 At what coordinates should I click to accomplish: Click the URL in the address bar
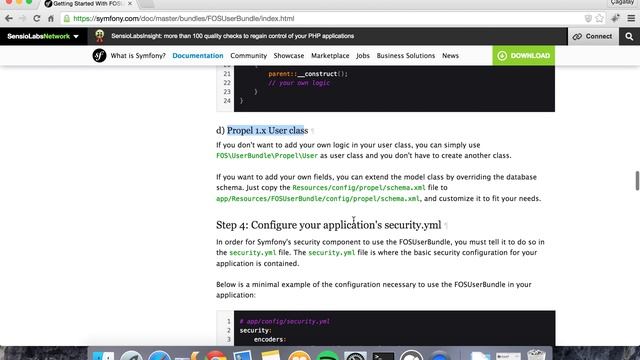184,18
